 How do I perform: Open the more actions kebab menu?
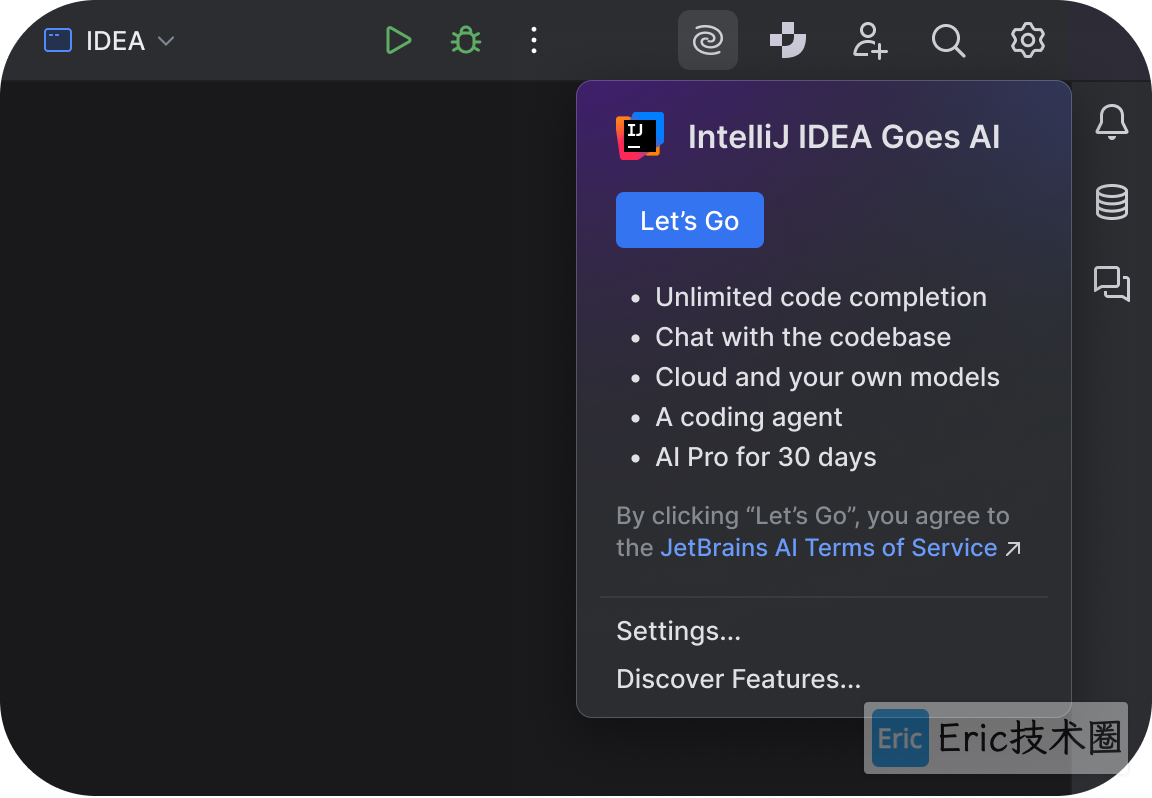[x=534, y=41]
